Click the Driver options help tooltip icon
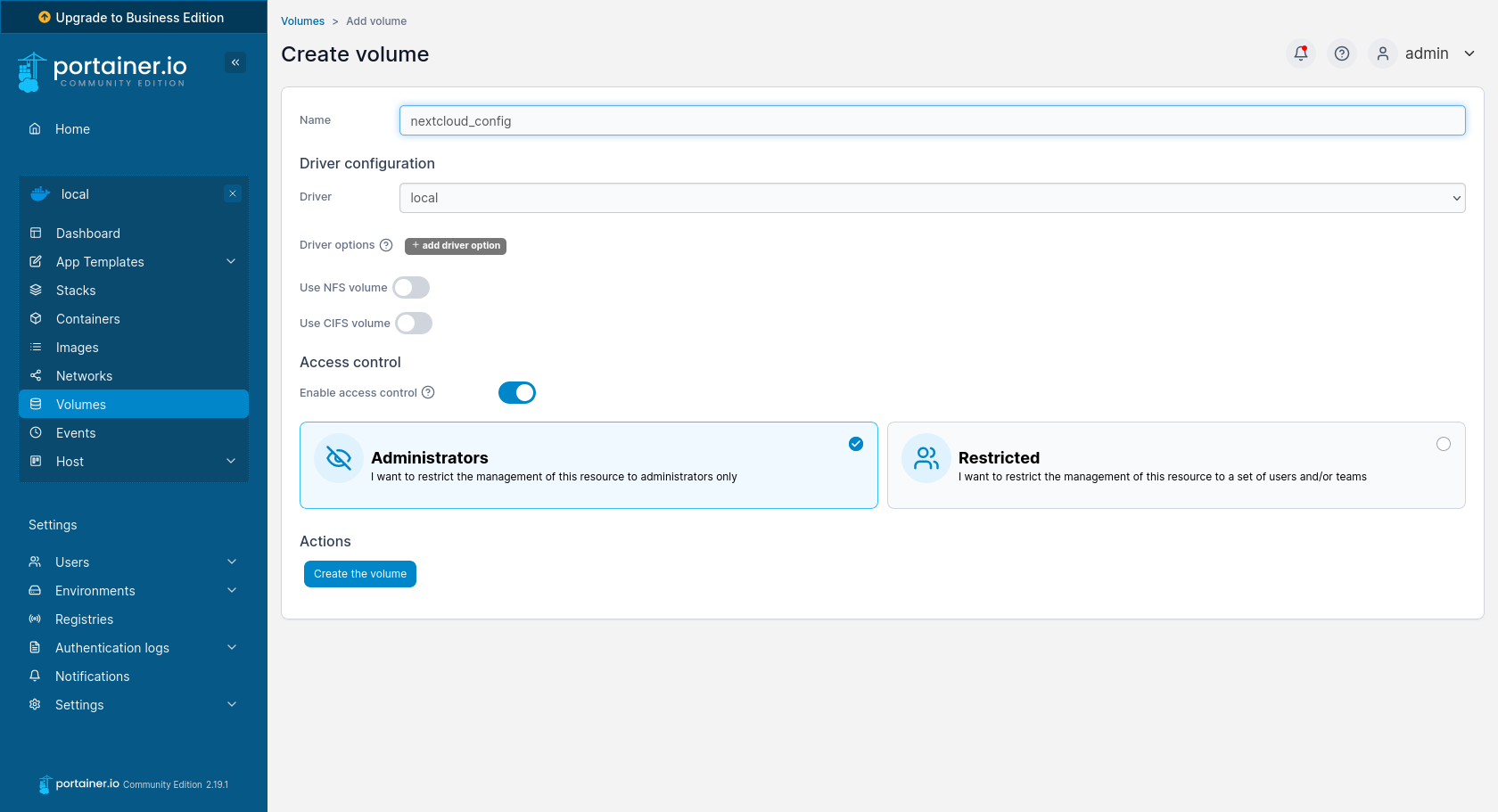This screenshot has width=1498, height=812. pos(386,245)
